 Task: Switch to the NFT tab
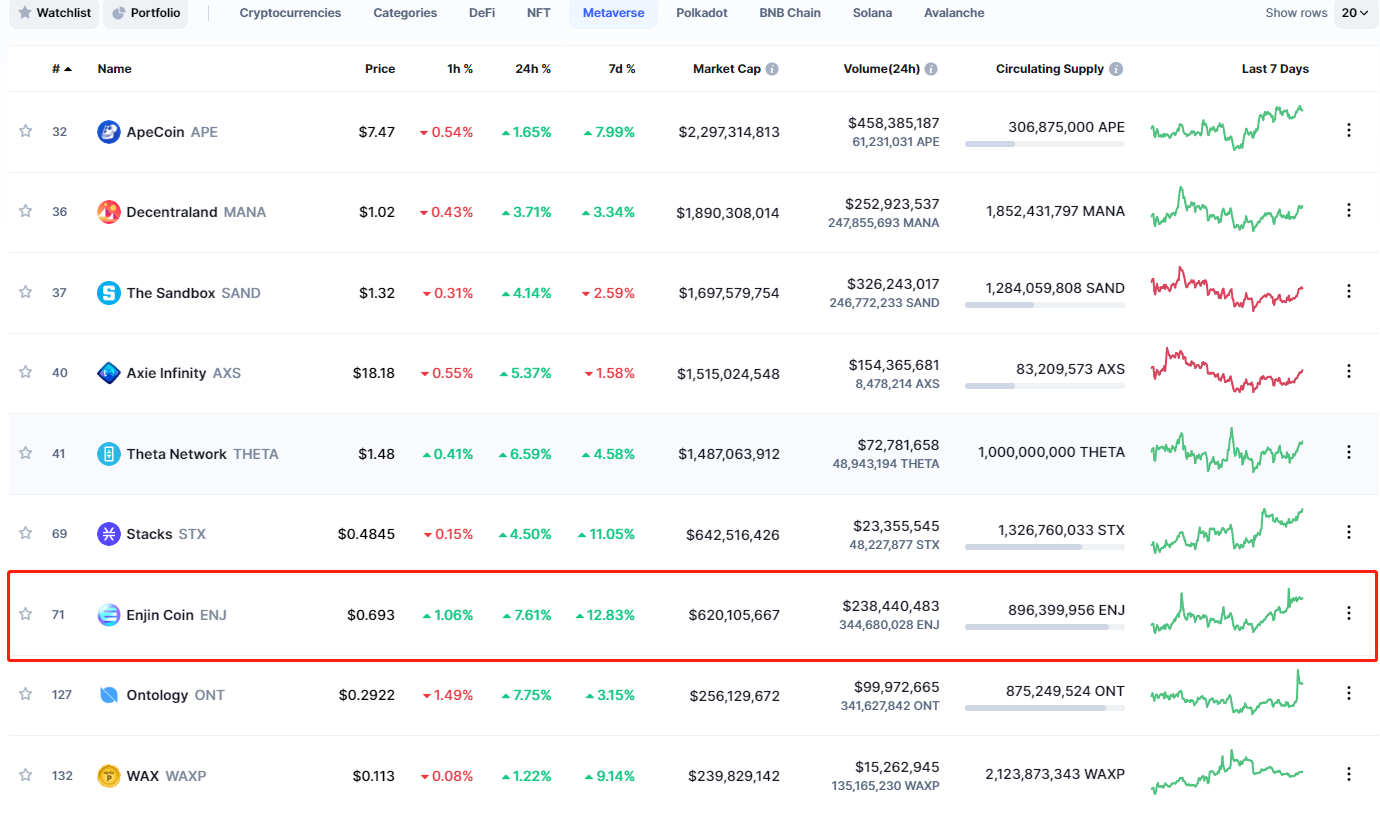[538, 13]
